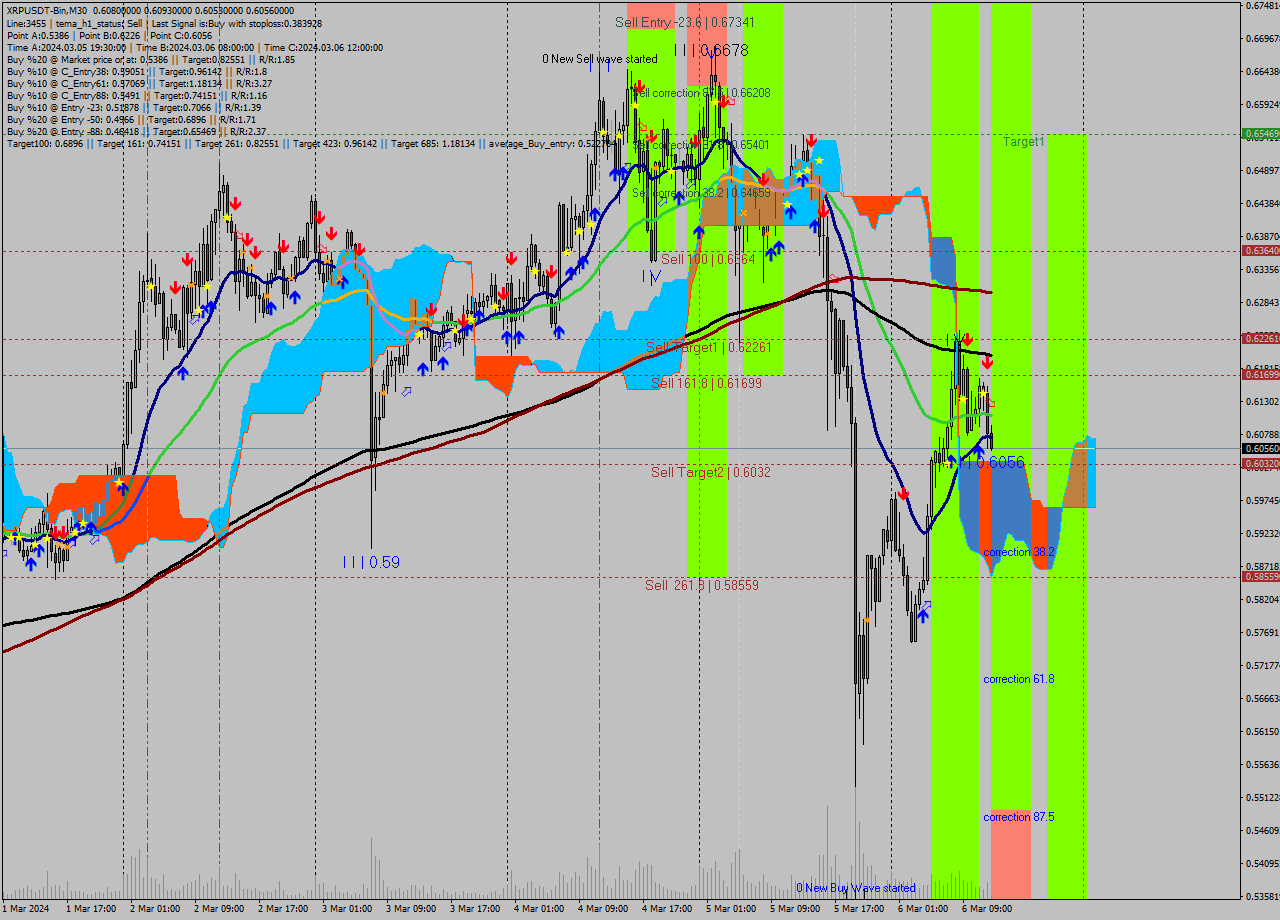Click the 0.64897 price axis value
Viewport: 1280px width, 920px height.
[x=1261, y=170]
